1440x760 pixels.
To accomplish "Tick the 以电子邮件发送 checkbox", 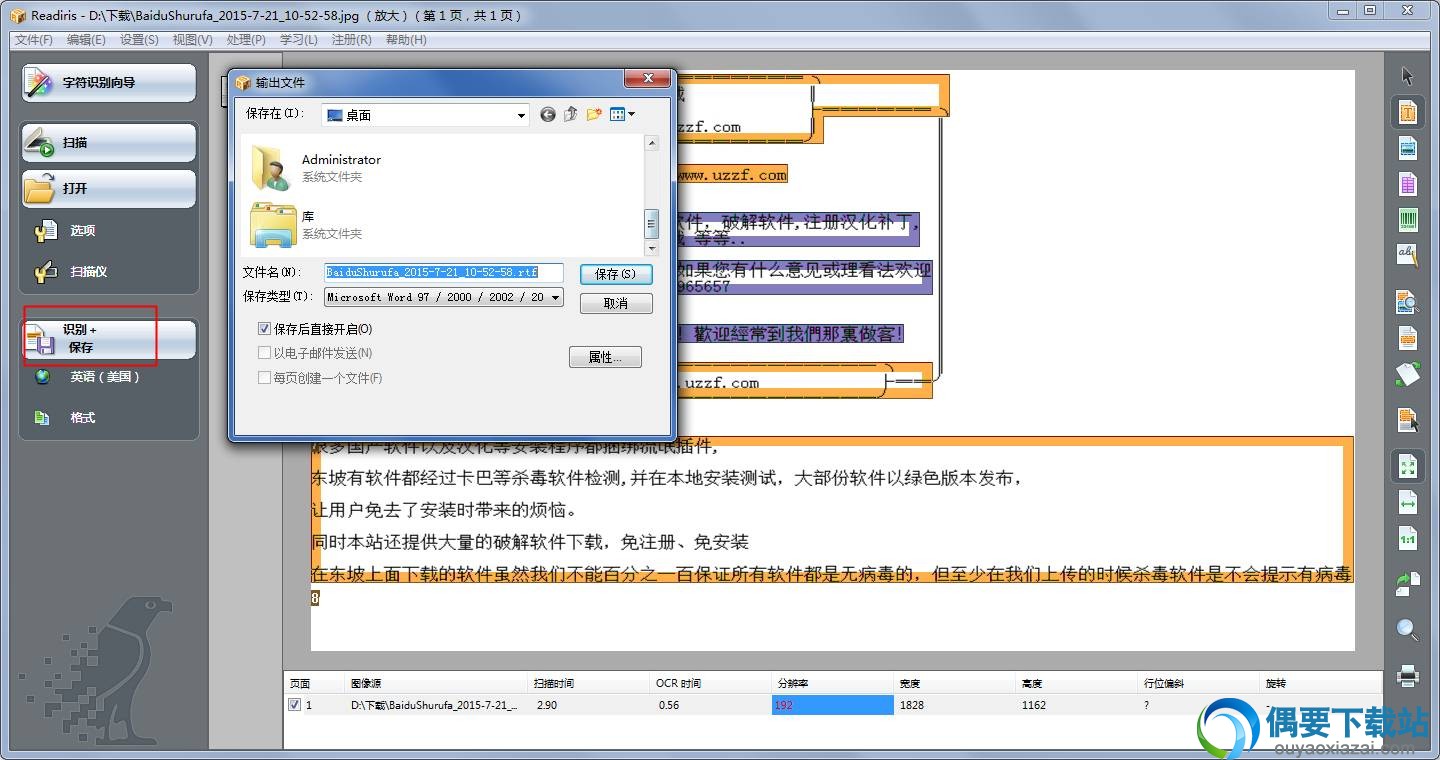I will [x=264, y=353].
